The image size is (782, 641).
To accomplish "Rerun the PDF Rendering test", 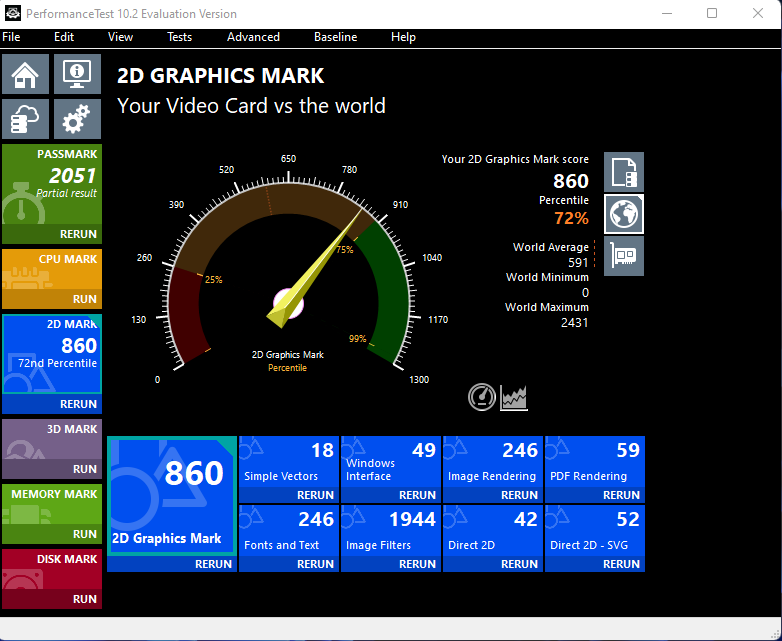I will (x=595, y=495).
